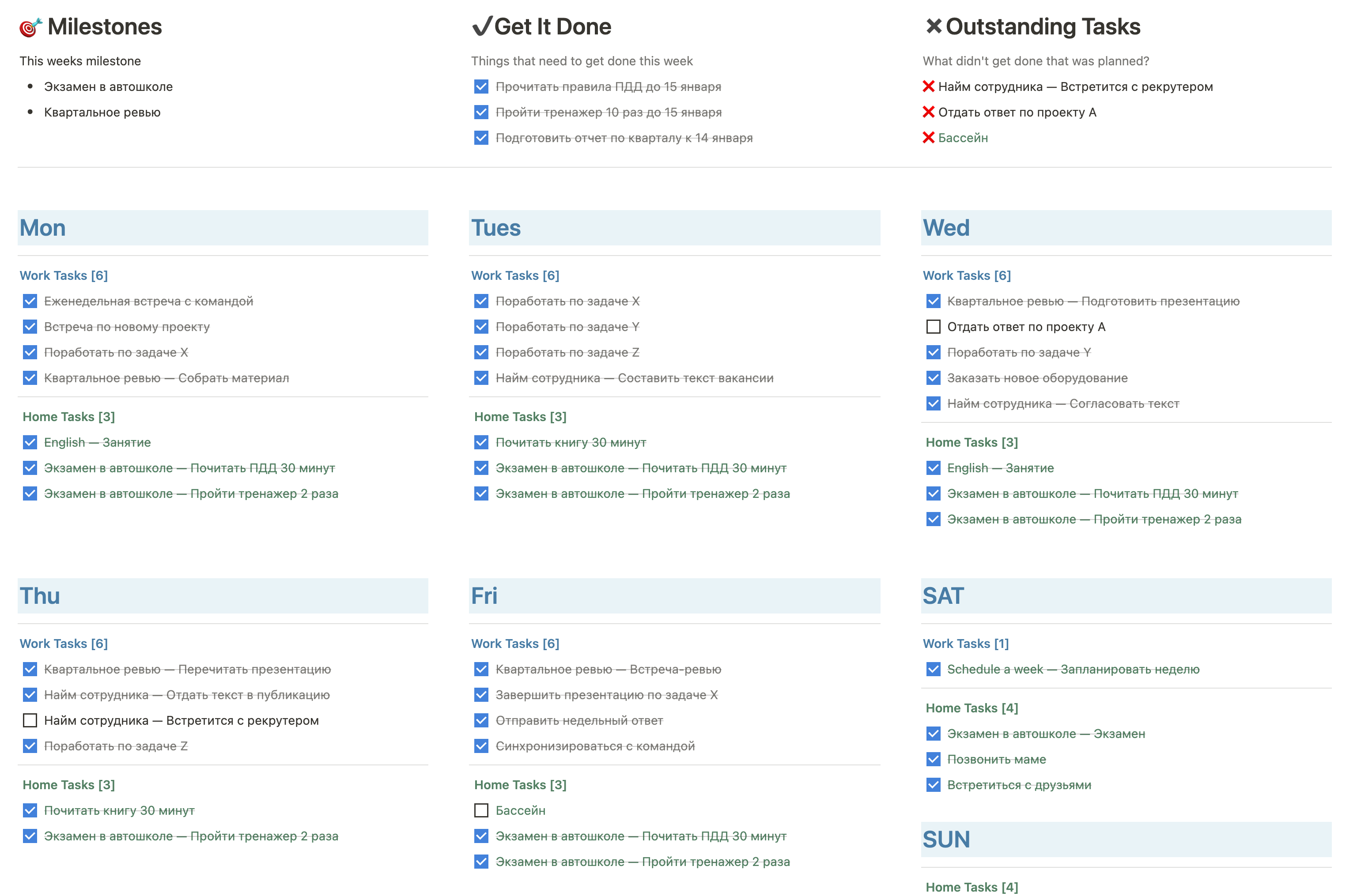
Task: Click the Mon day heading
Action: pos(43,228)
